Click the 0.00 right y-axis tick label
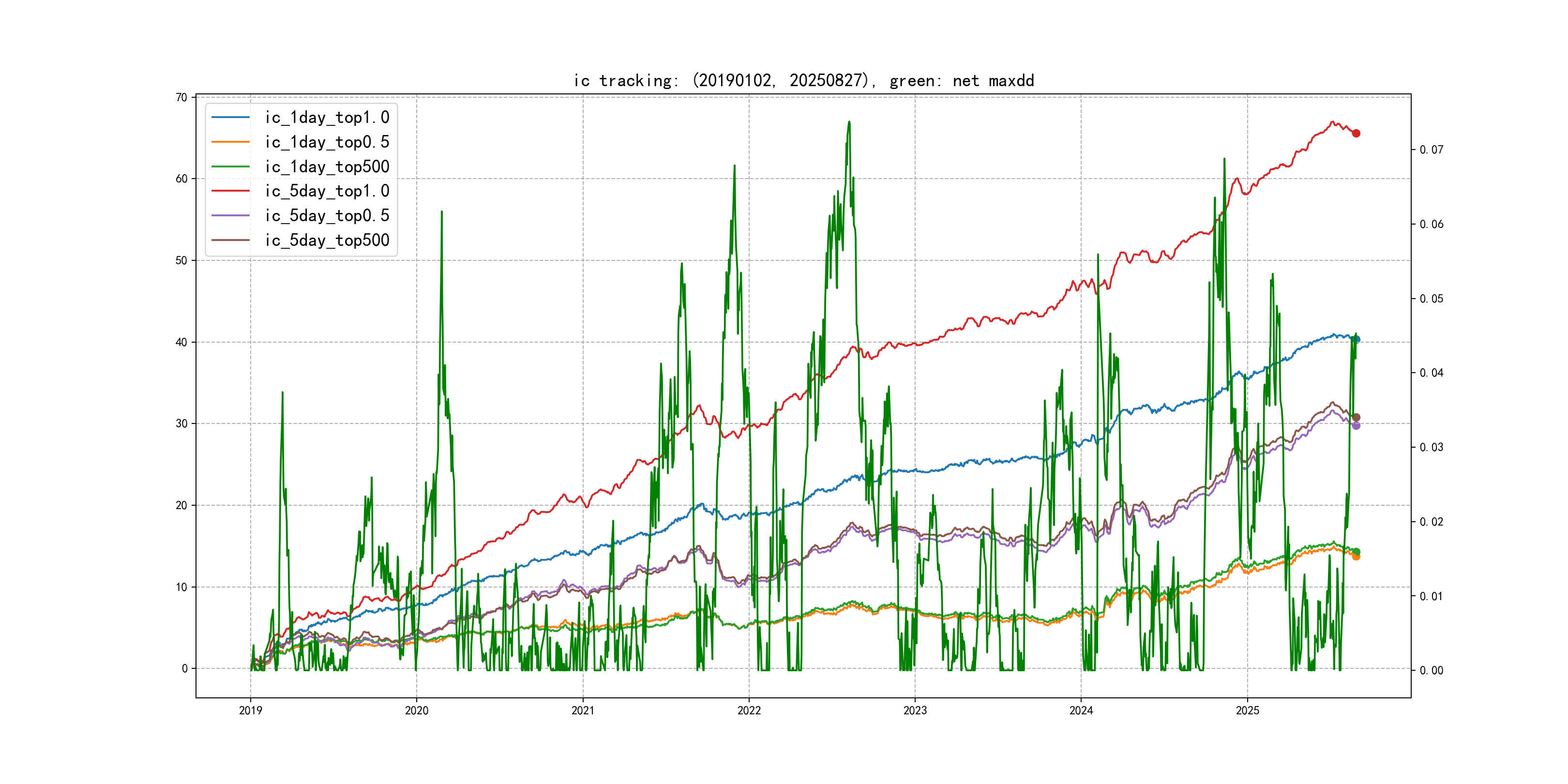 point(1431,670)
